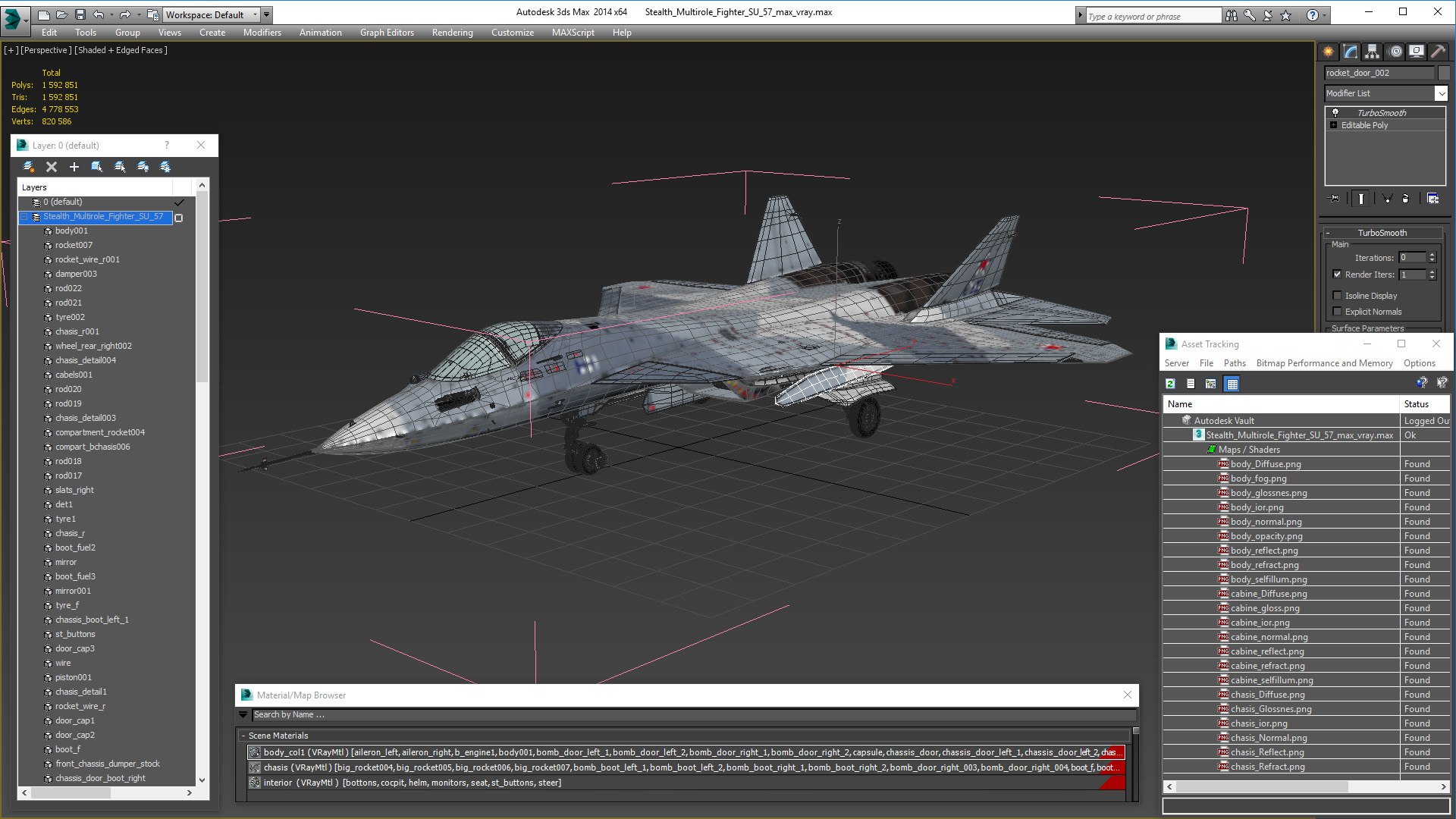This screenshot has height=819, width=1456.
Task: Click Hide/Unhide All Layers icon
Action: point(143,167)
